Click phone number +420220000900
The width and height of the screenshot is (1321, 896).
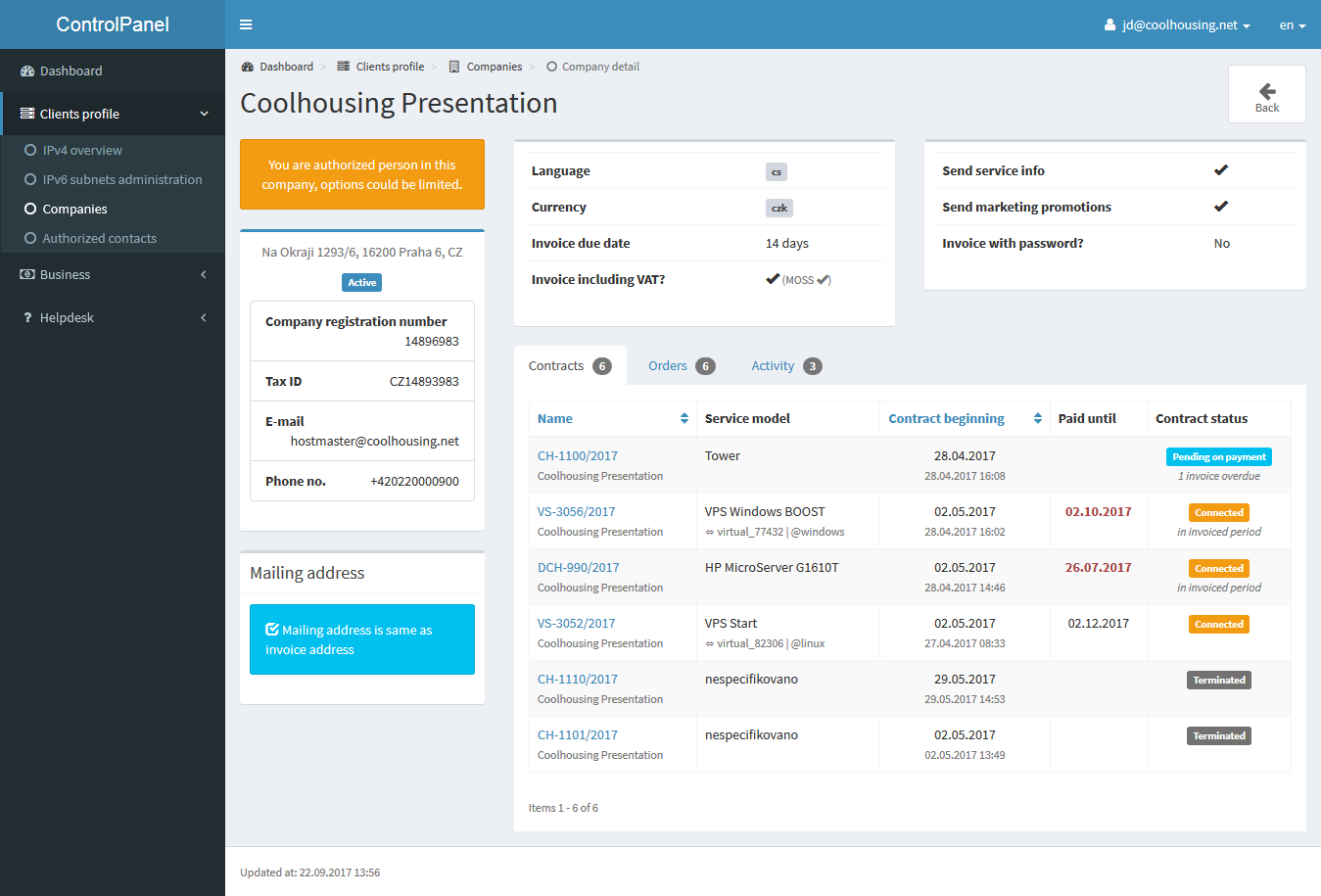point(414,482)
